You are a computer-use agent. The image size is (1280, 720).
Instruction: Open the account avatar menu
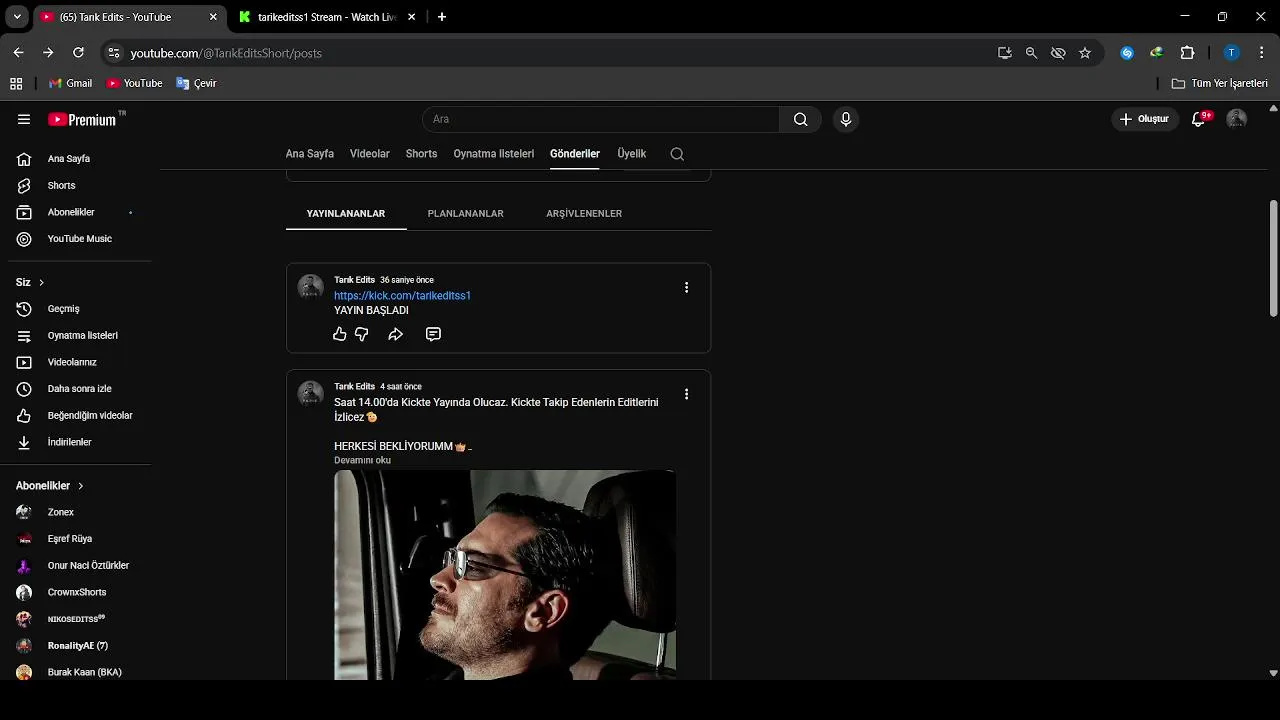click(x=1237, y=119)
